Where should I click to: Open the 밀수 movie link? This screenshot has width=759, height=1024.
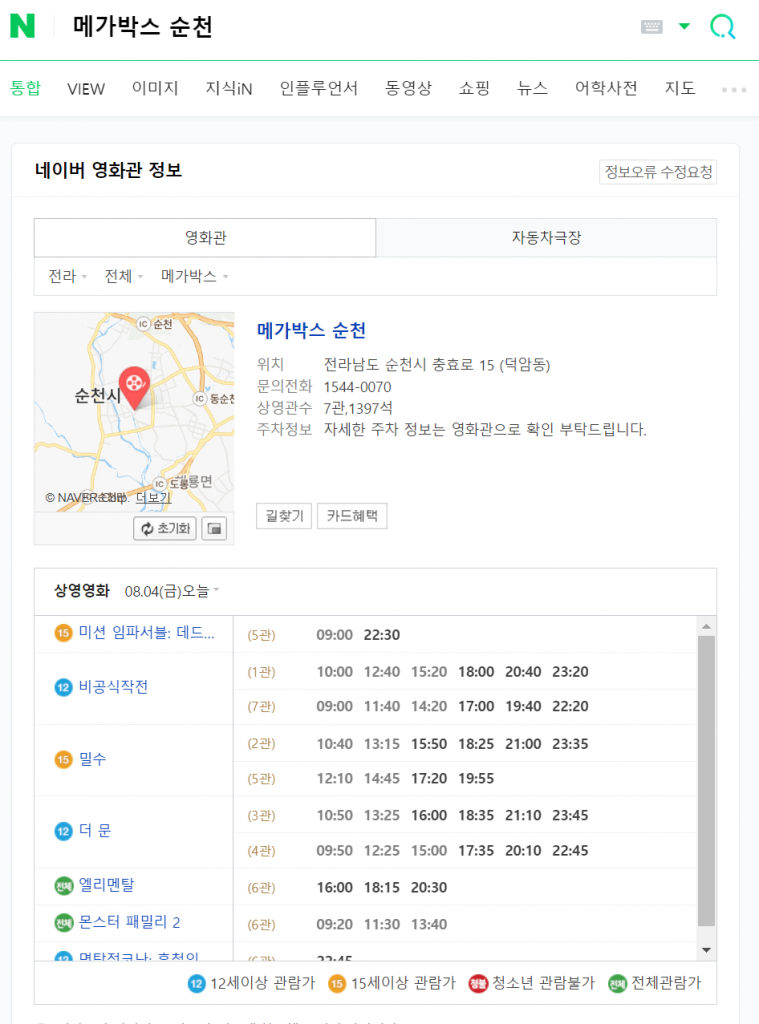[x=92, y=759]
